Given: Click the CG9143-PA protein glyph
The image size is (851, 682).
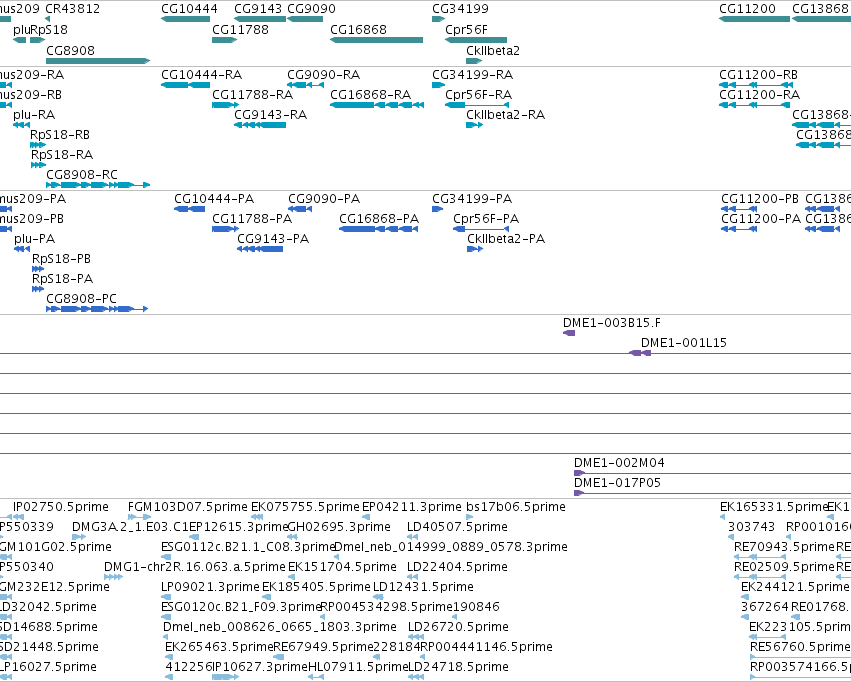Looking at the screenshot, I should [x=260, y=249].
